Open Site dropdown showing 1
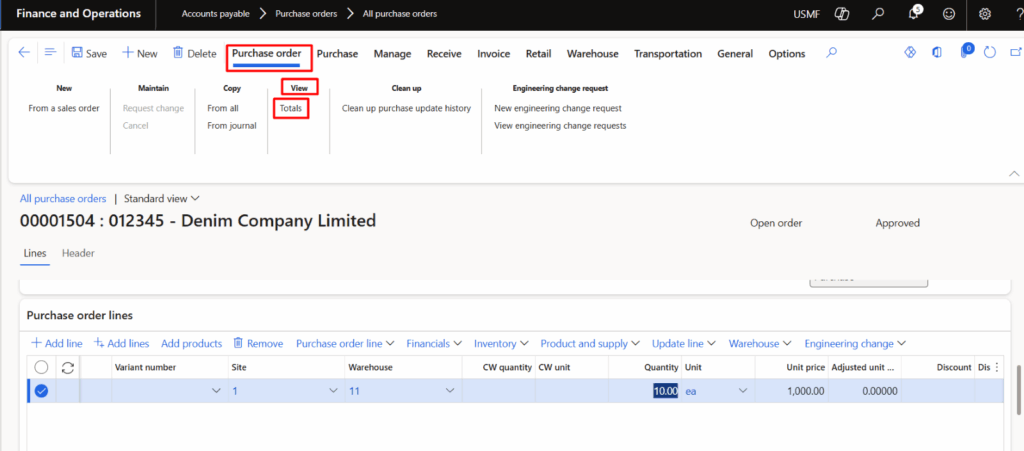Viewport: 1024px width, 451px height. tap(333, 391)
